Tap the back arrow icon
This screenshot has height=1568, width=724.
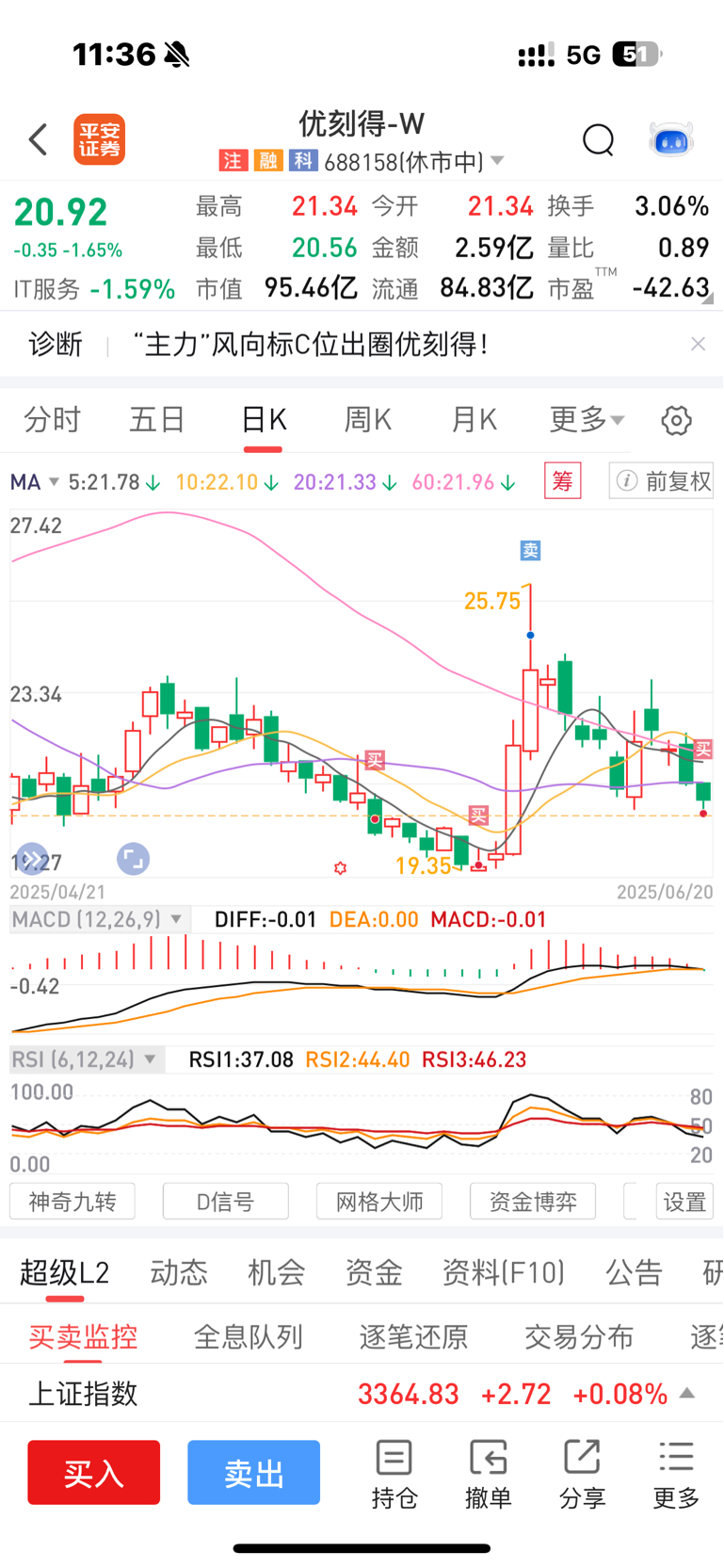click(x=38, y=139)
